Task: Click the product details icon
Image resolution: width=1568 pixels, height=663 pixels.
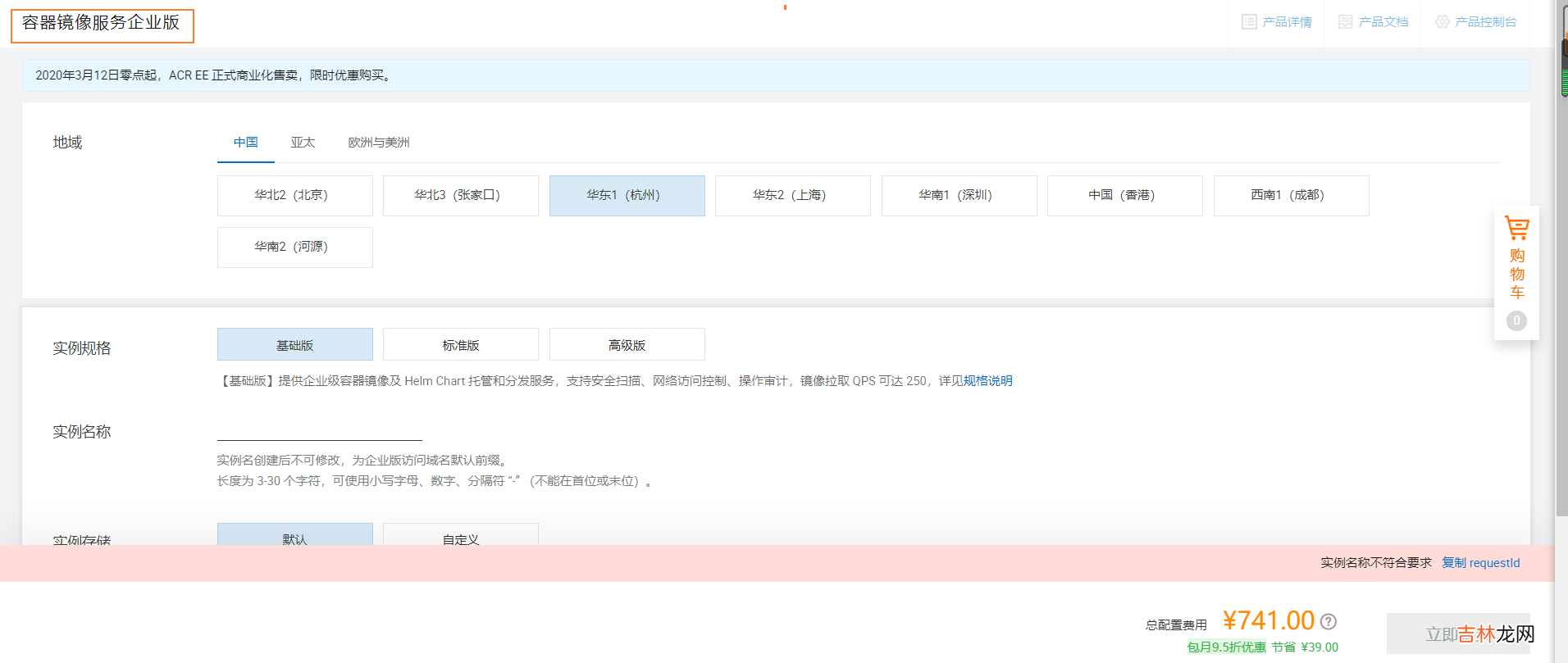Action: (x=1249, y=22)
